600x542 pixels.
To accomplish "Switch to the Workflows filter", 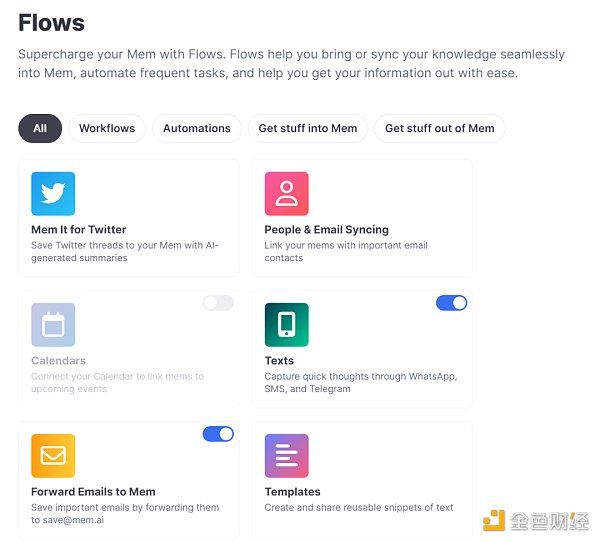I will click(x=107, y=128).
